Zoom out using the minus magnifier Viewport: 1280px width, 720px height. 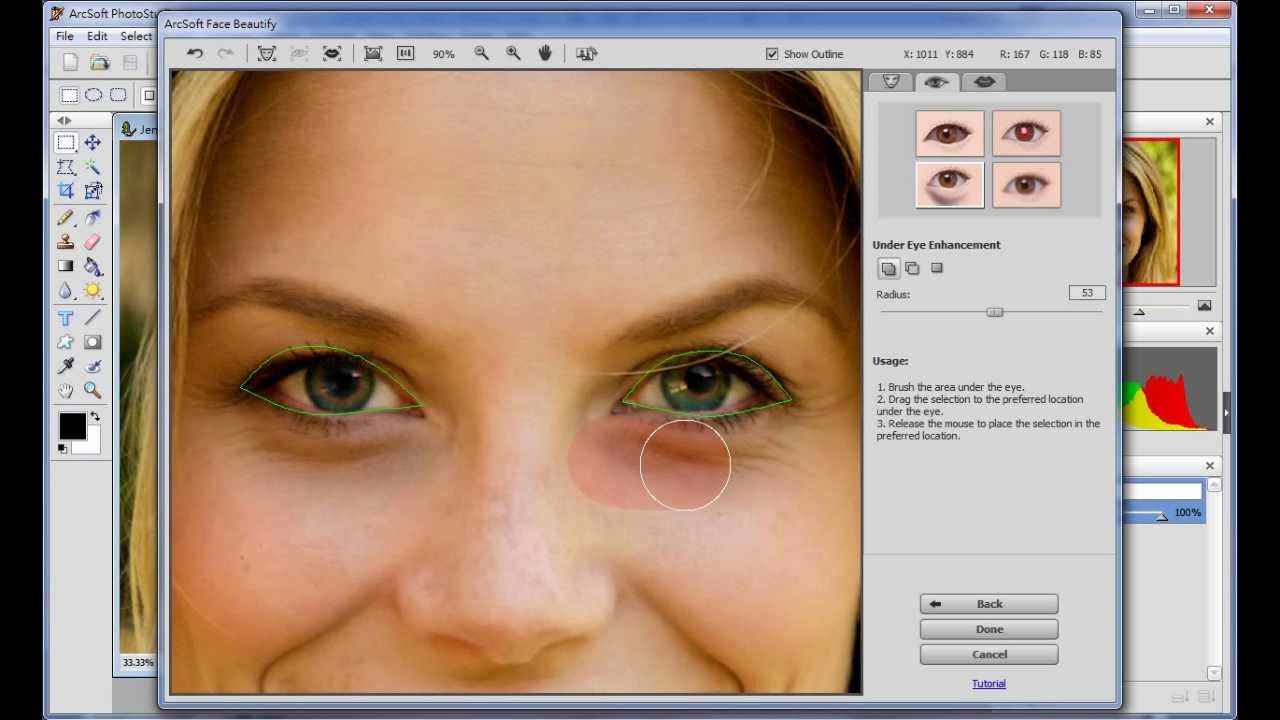[481, 54]
